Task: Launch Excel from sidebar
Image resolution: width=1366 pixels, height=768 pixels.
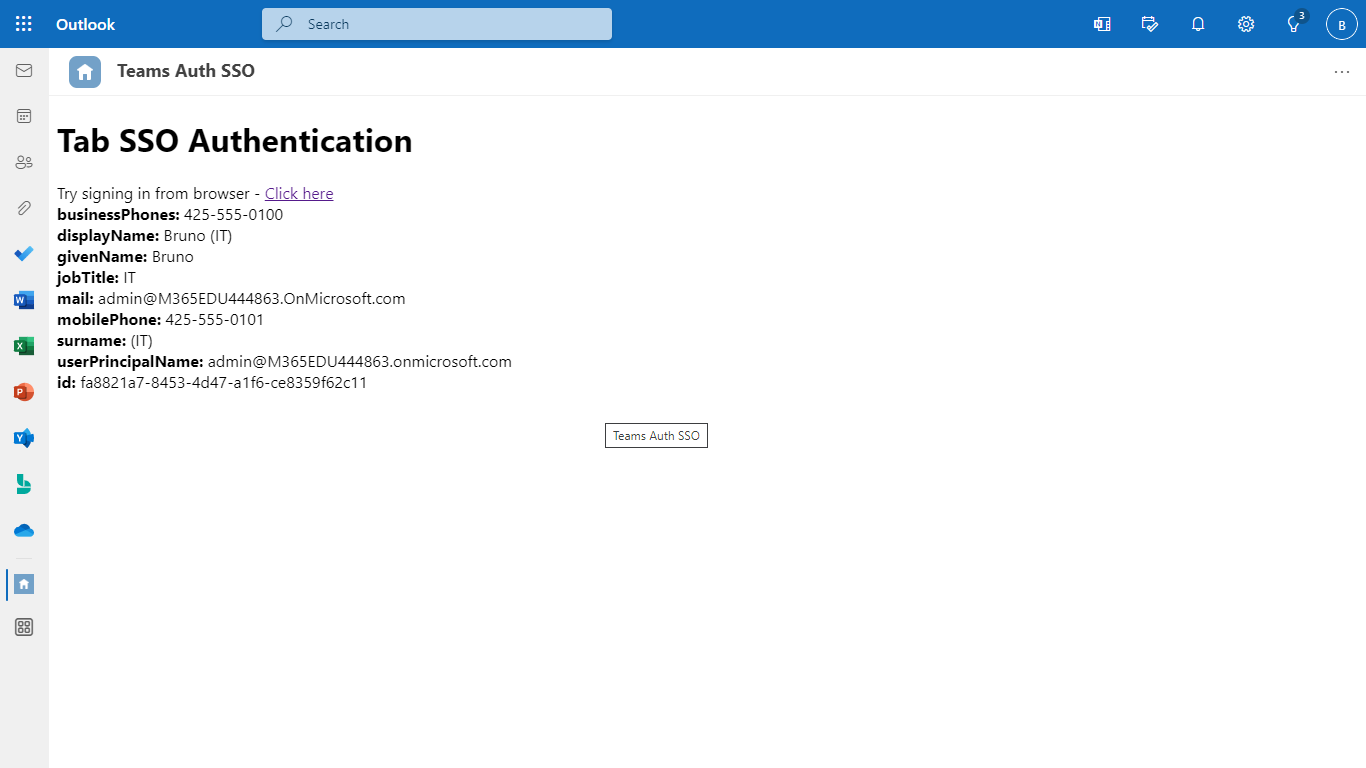Action: 24,346
